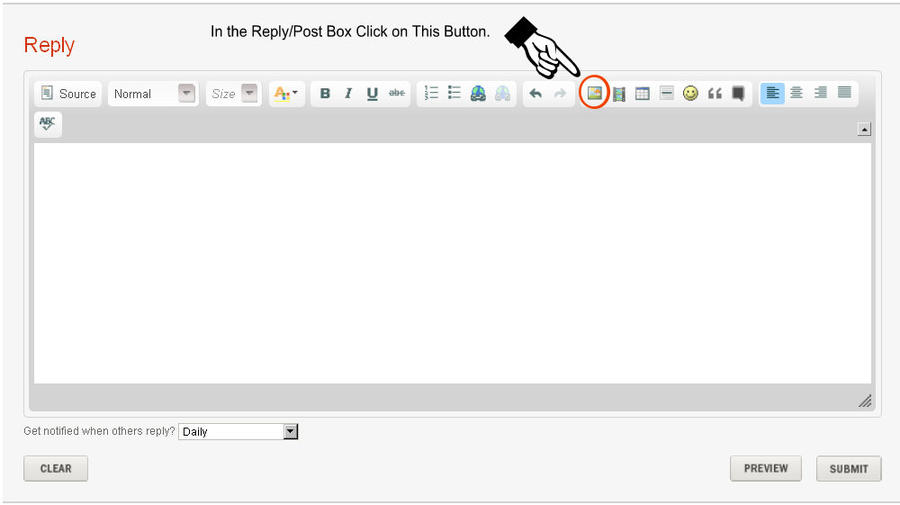Open the smiley emoticon picker
The width and height of the screenshot is (900, 505).
tap(690, 93)
